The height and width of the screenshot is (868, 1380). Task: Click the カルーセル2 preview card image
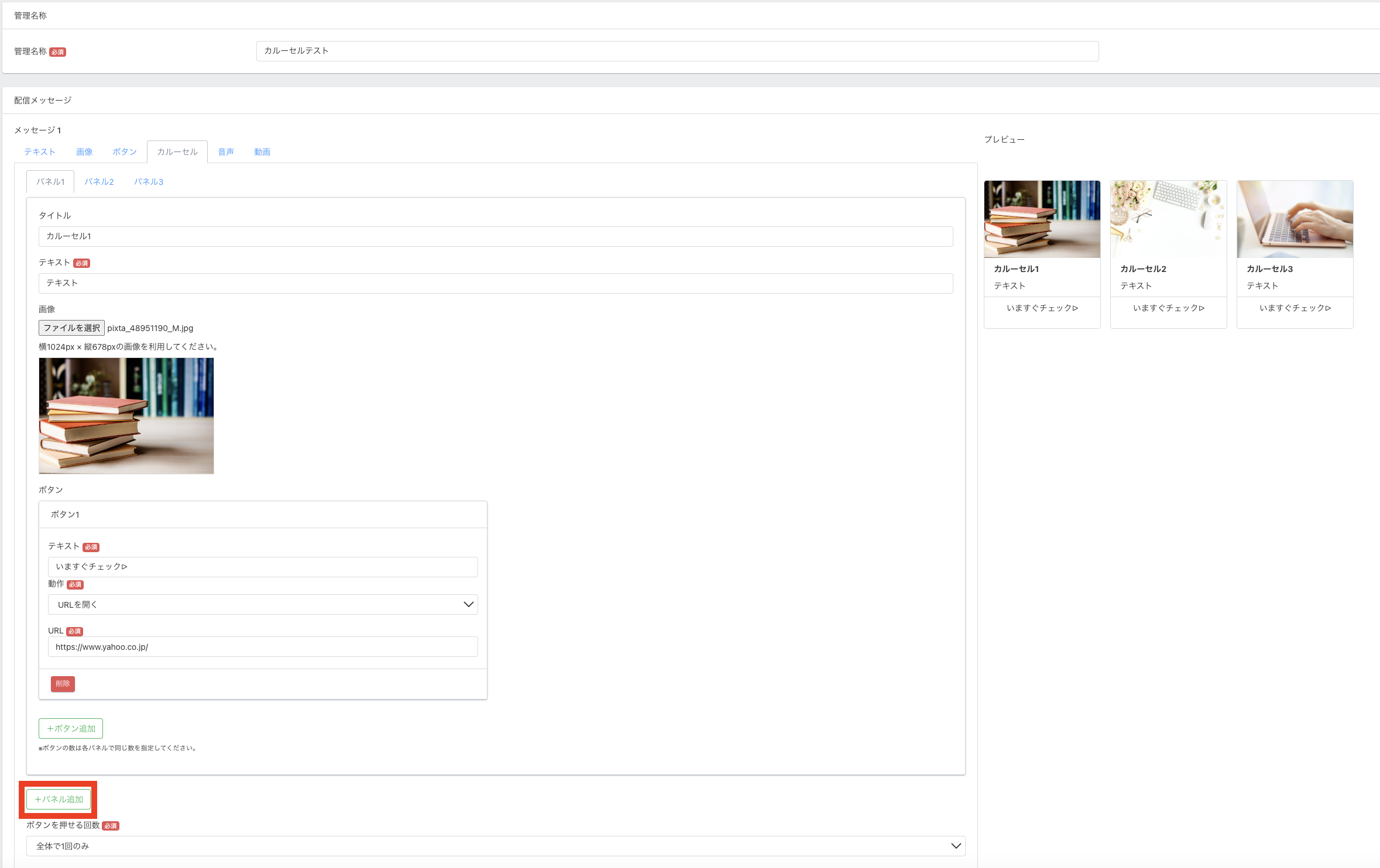click(x=1168, y=219)
